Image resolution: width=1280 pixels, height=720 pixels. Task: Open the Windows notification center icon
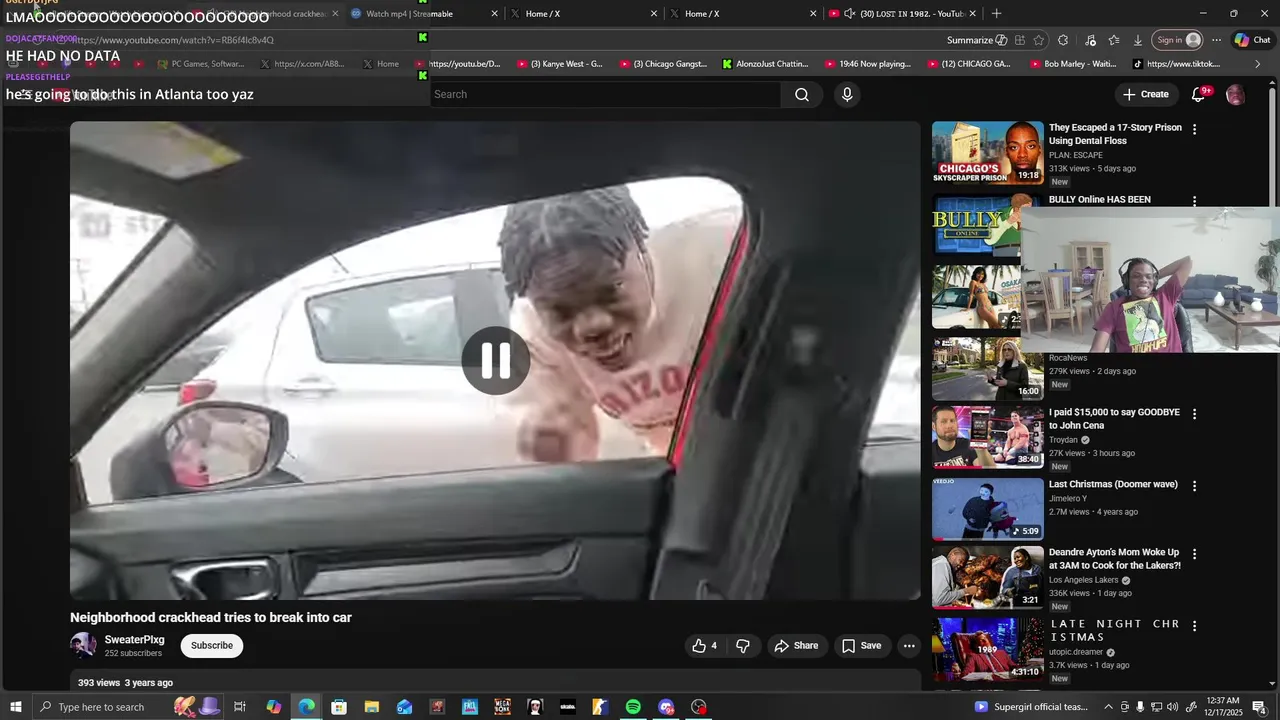[x=1259, y=707]
